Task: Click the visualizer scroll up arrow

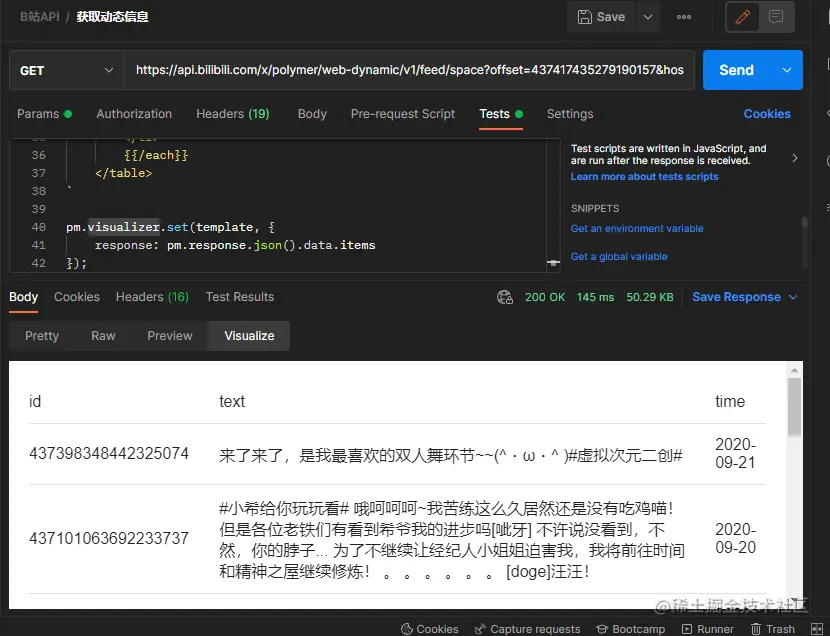Action: click(794, 370)
